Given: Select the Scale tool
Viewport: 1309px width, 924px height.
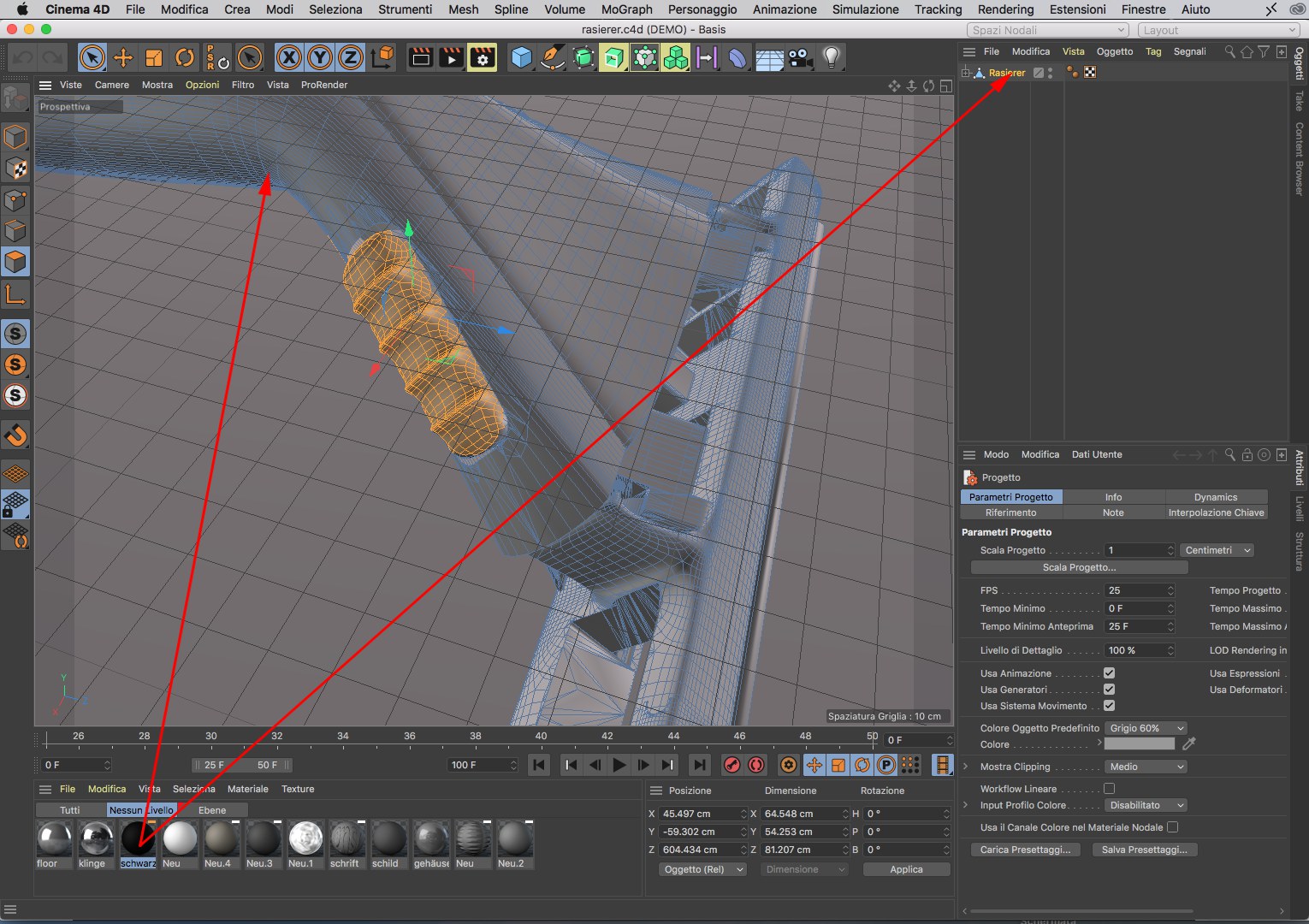Looking at the screenshot, I should tap(154, 58).
